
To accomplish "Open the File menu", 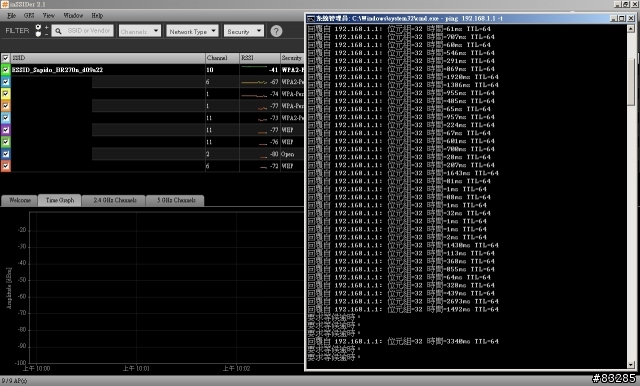I will click(11, 16).
